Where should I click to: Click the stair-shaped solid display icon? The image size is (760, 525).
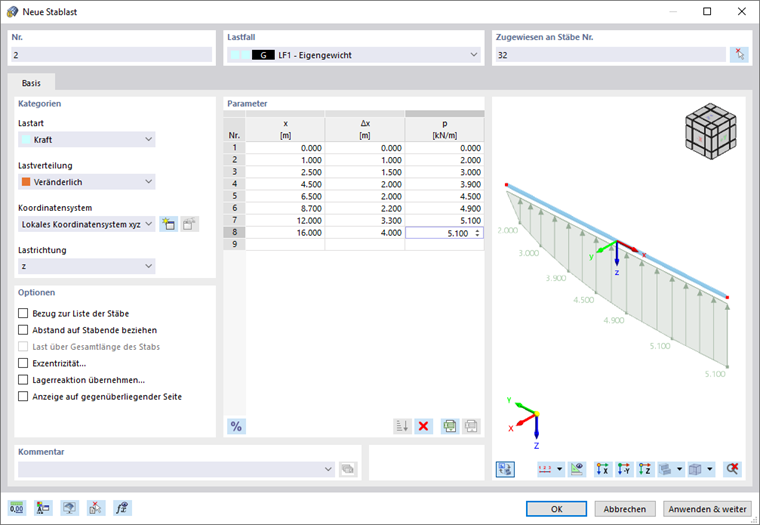tap(665, 469)
